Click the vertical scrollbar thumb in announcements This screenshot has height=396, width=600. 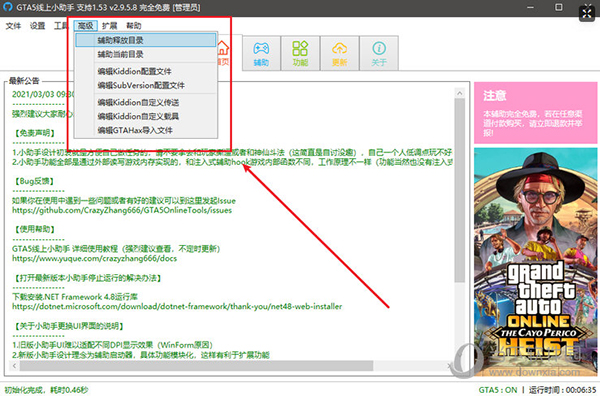pyautogui.click(x=460, y=191)
